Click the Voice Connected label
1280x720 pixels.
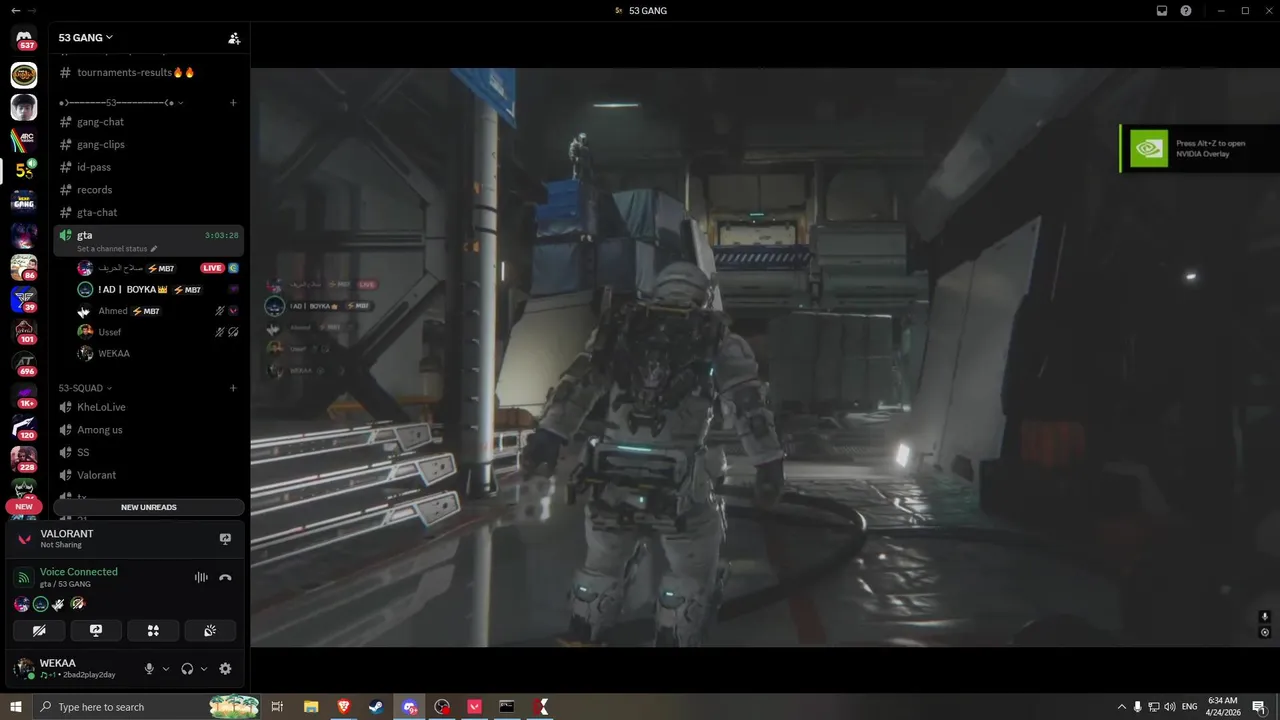pos(79,572)
